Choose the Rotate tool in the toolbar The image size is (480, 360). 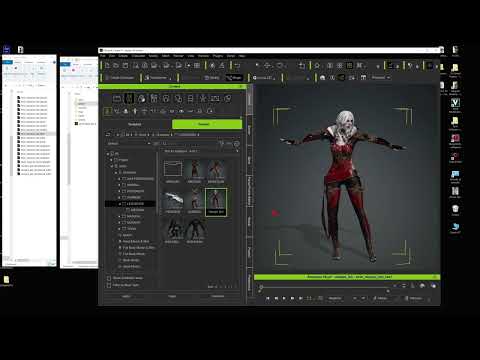[279, 66]
